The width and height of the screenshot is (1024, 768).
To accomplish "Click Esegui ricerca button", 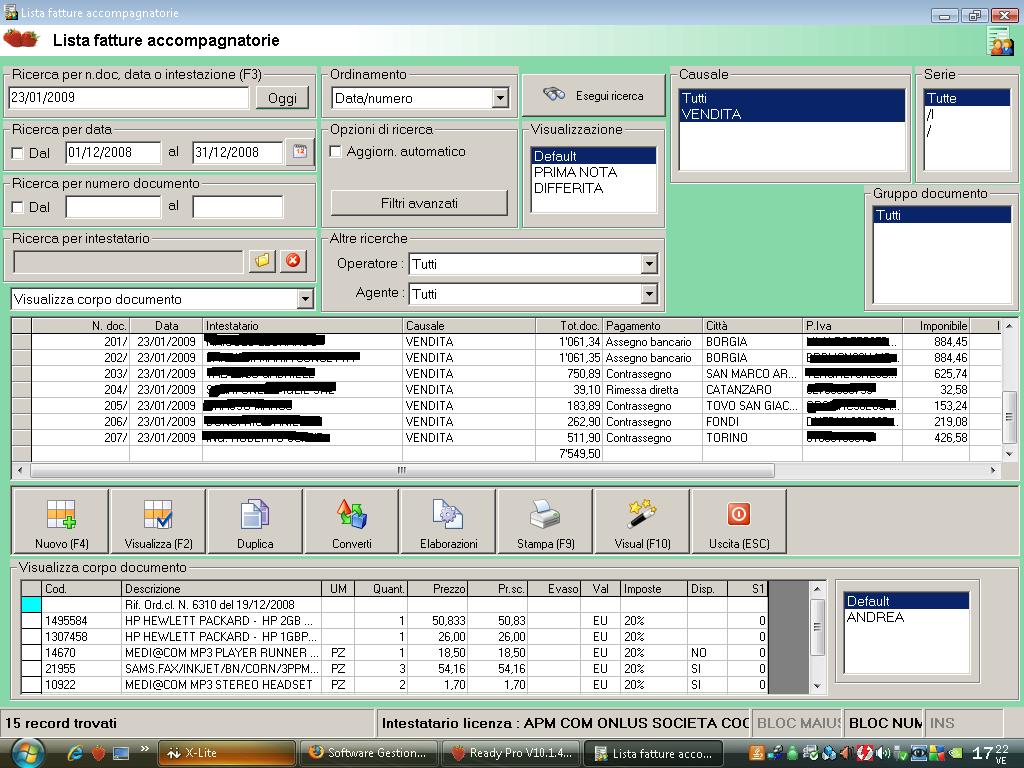I will 594,95.
